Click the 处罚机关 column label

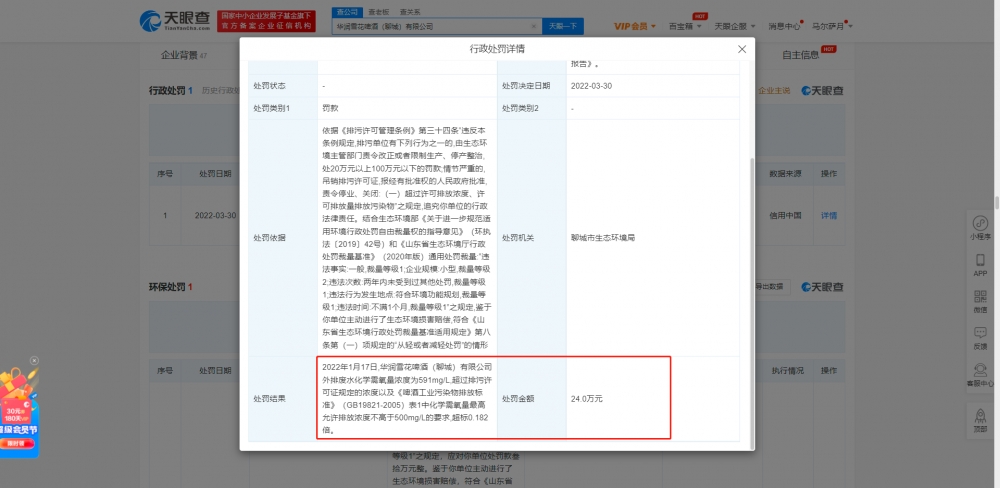[x=518, y=238]
